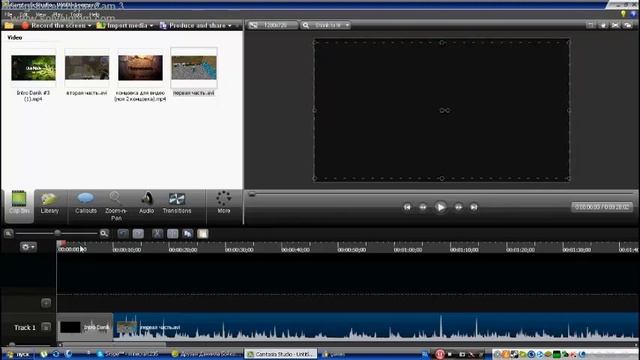This screenshot has width=640, height=360.
Task: Open the Help menu
Action: (x=95, y=15)
